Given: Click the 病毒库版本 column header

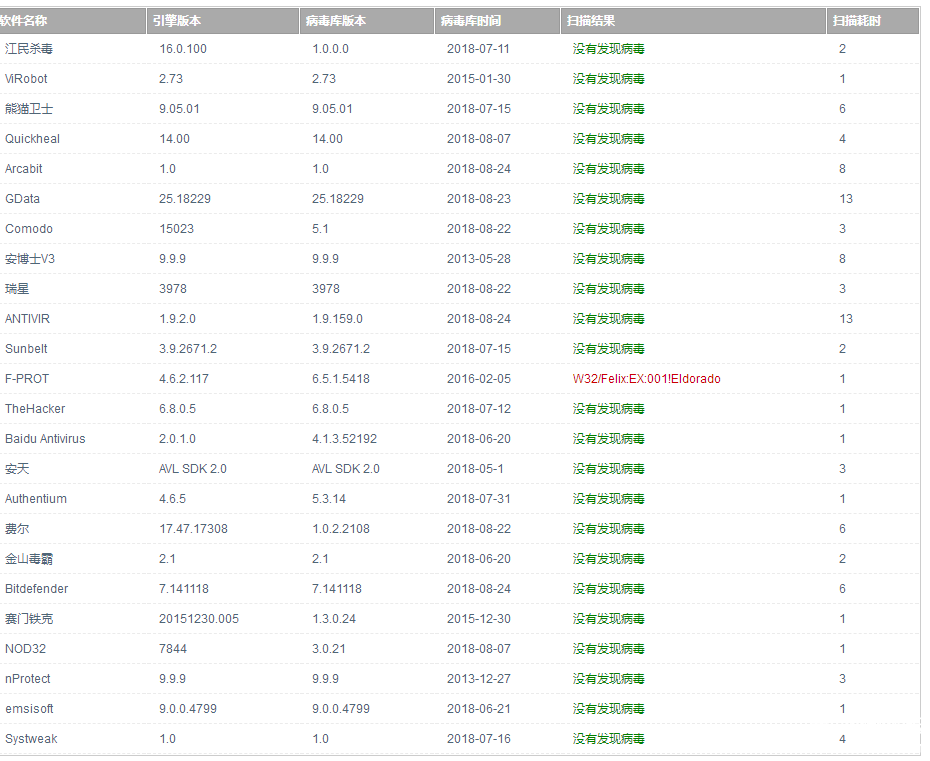Looking at the screenshot, I should pos(335,21).
